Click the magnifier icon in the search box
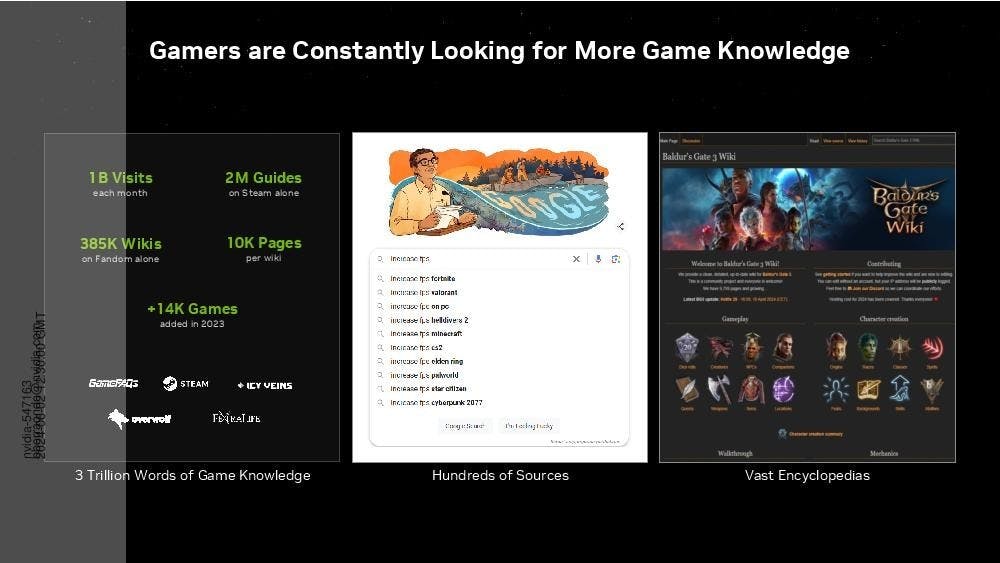 coord(380,259)
